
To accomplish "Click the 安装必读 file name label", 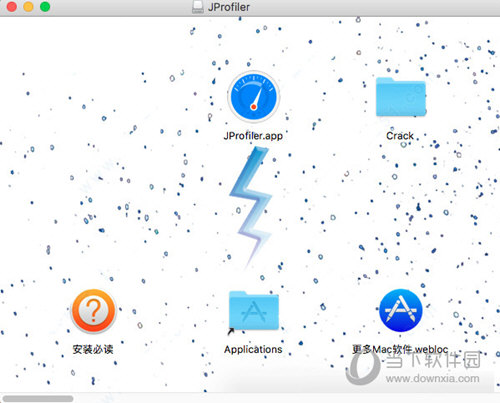I will tap(93, 349).
